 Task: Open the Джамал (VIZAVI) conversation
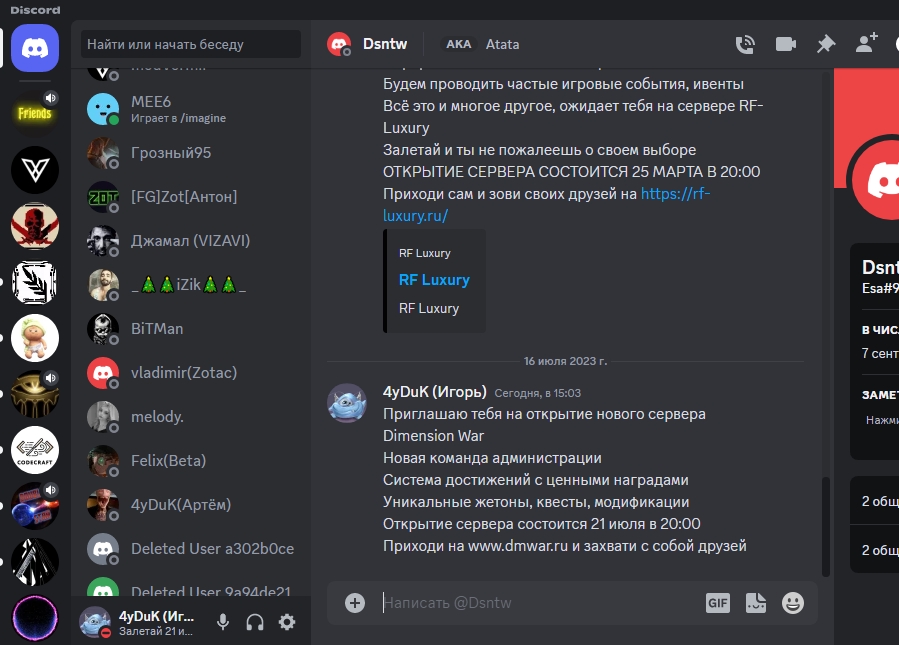(191, 241)
